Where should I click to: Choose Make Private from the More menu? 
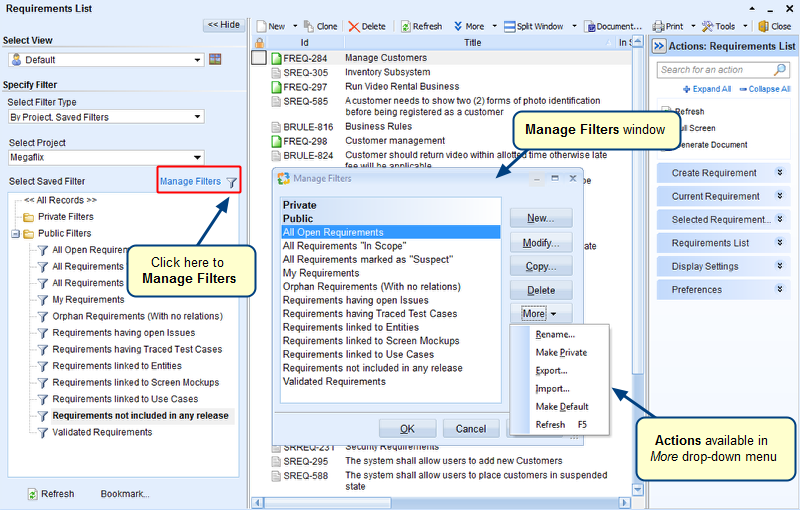coord(561,353)
